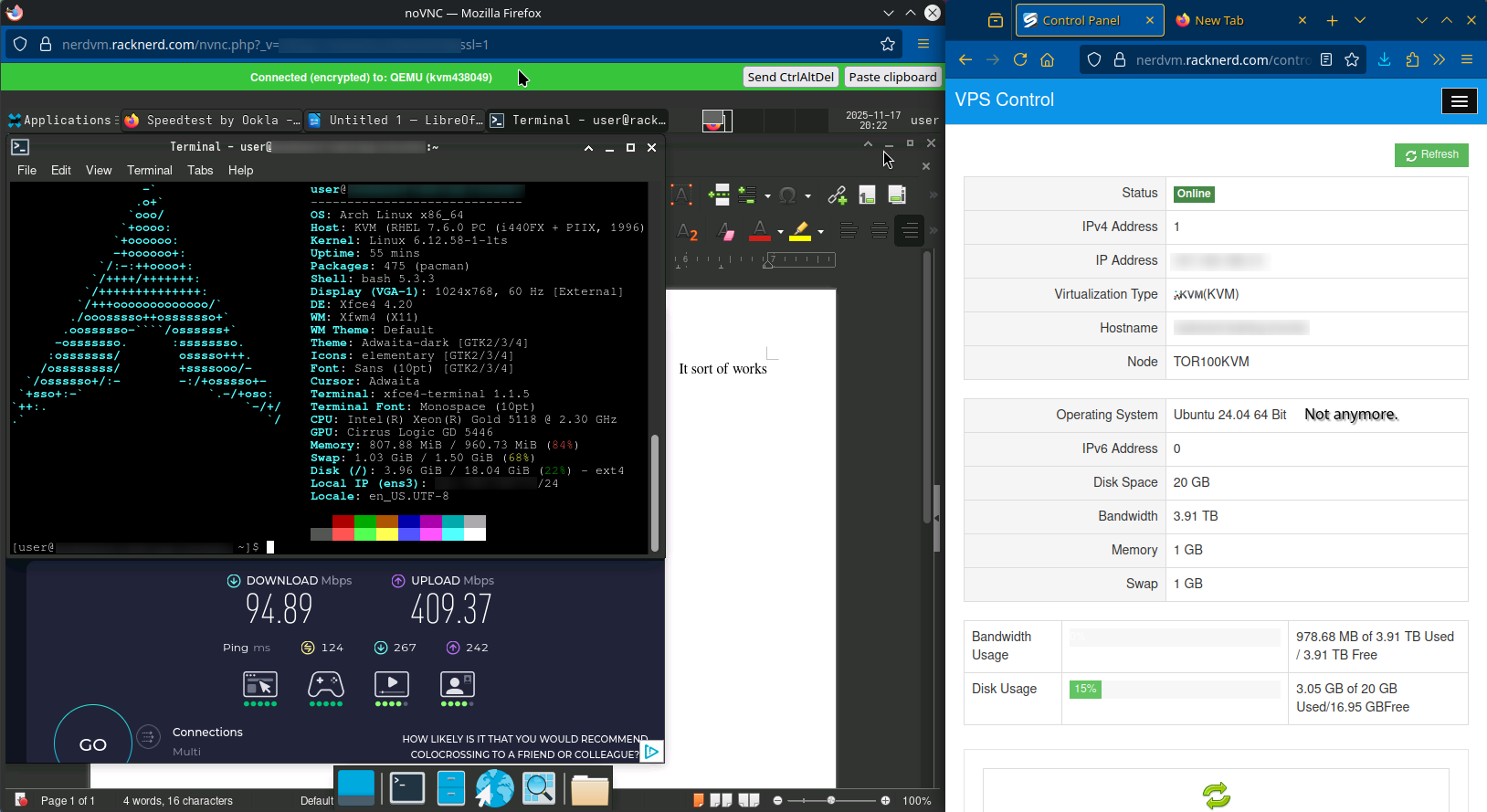Open the Firefox Downloads icon in Control Panel window
The image size is (1487, 812).
1384,59
